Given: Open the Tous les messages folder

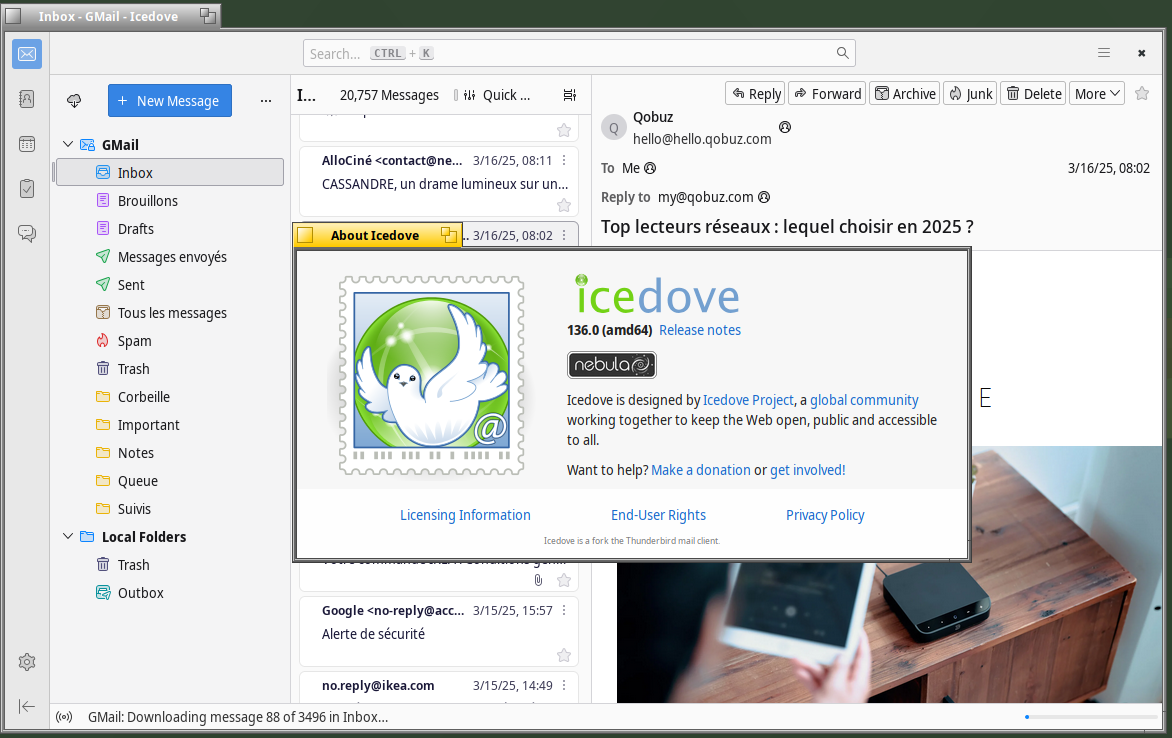Looking at the screenshot, I should (170, 313).
